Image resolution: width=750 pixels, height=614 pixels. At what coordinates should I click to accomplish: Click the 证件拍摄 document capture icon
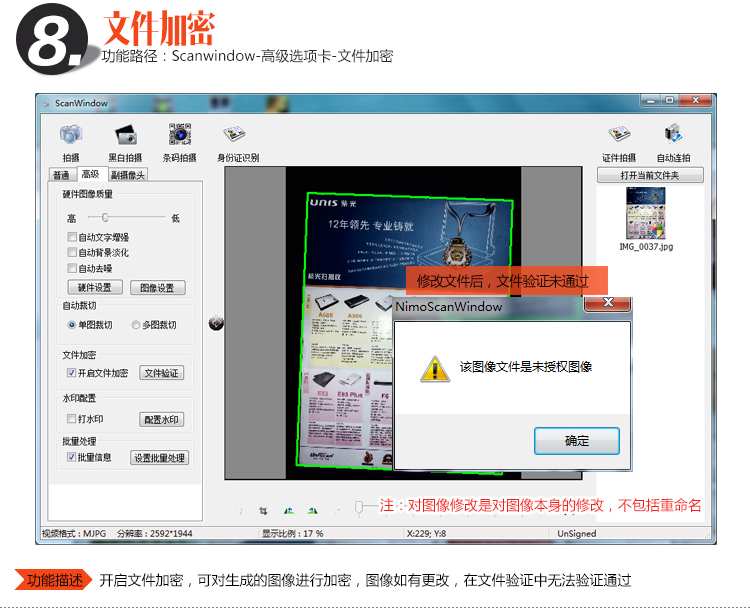click(x=619, y=135)
